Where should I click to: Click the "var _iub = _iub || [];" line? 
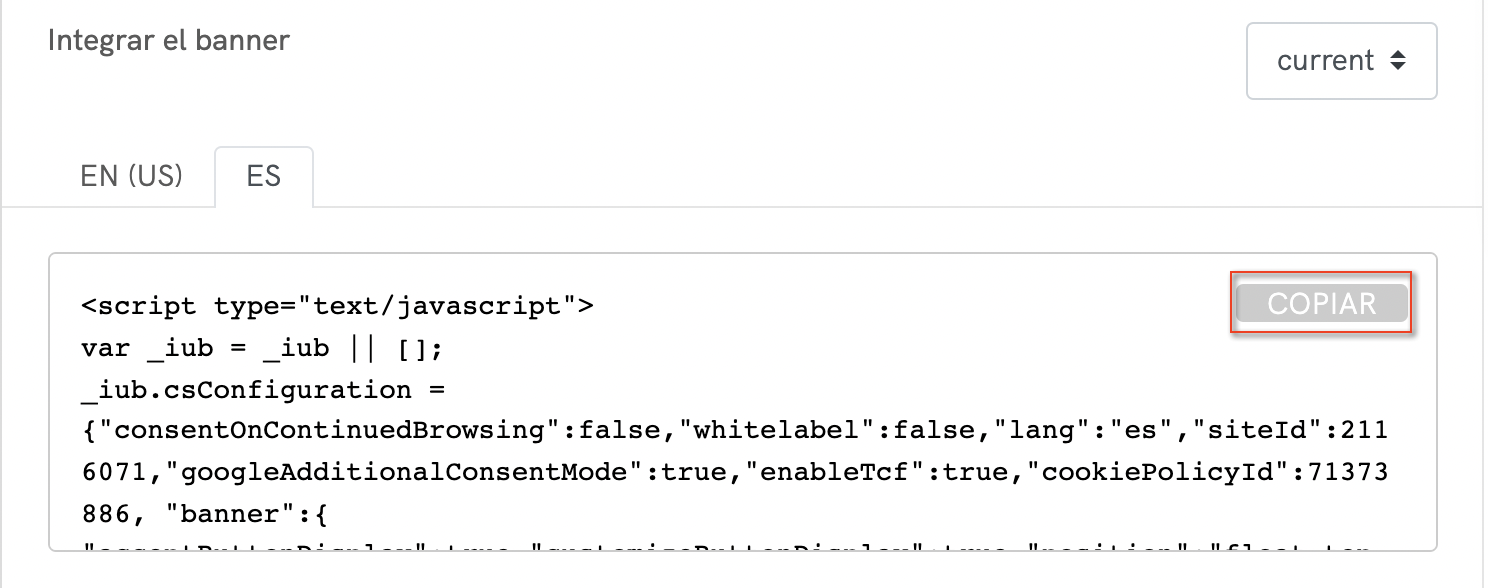tap(261, 348)
